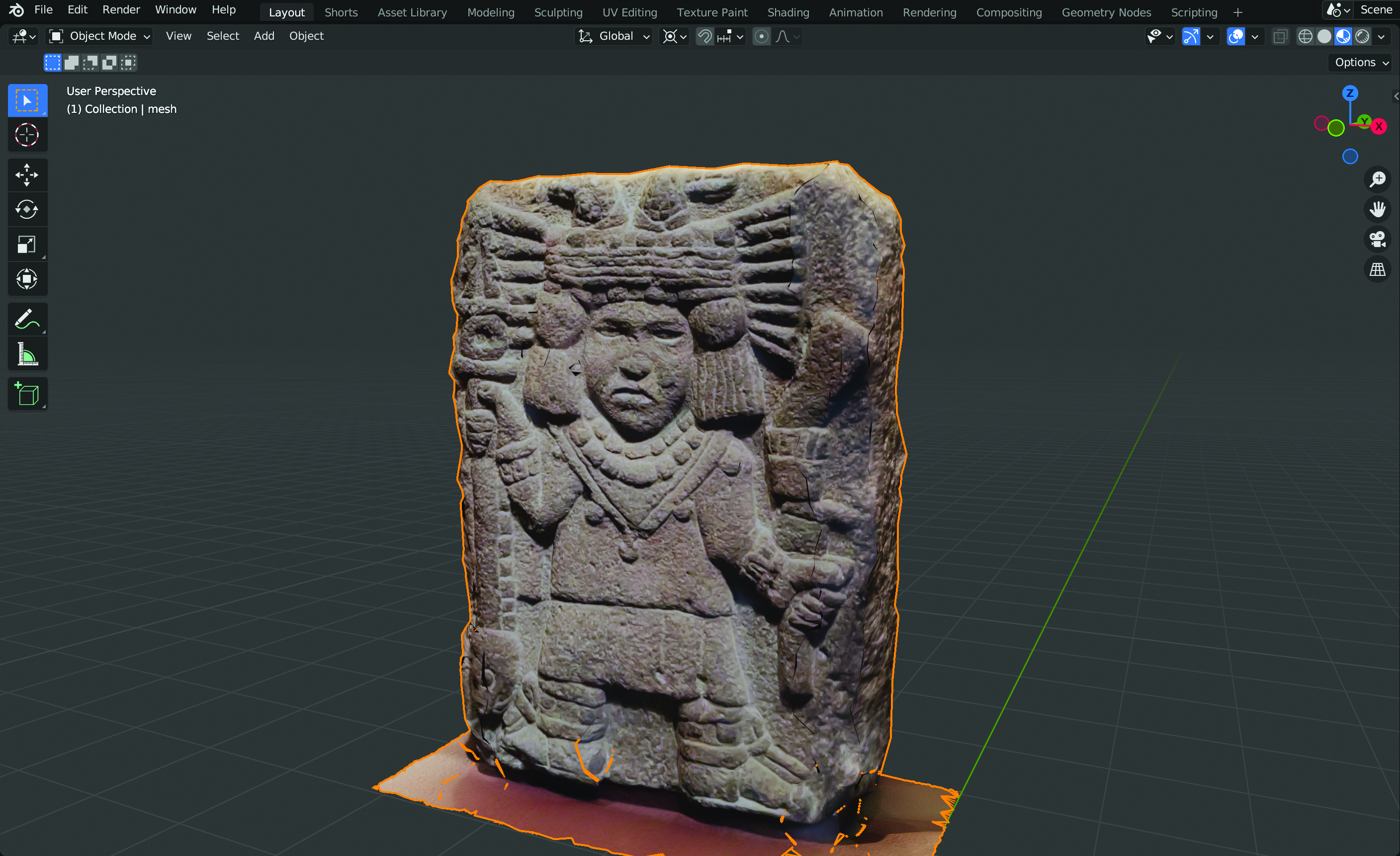Select the Annotate tool
The height and width of the screenshot is (856, 1400).
[27, 320]
